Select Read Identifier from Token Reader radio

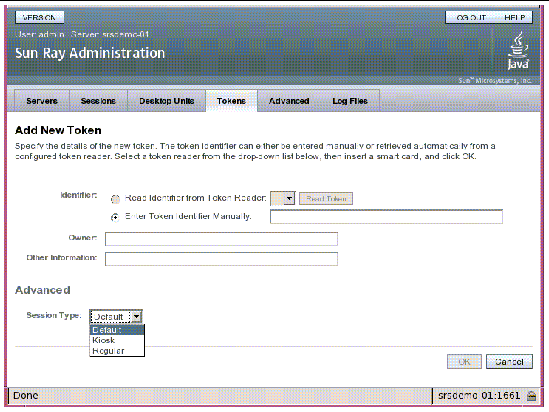pyautogui.click(x=115, y=199)
